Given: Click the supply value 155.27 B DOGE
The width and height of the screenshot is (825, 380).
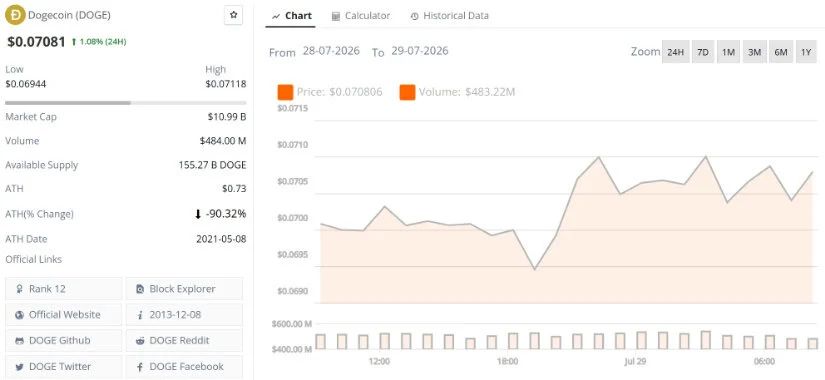Looking at the screenshot, I should coord(213,165).
